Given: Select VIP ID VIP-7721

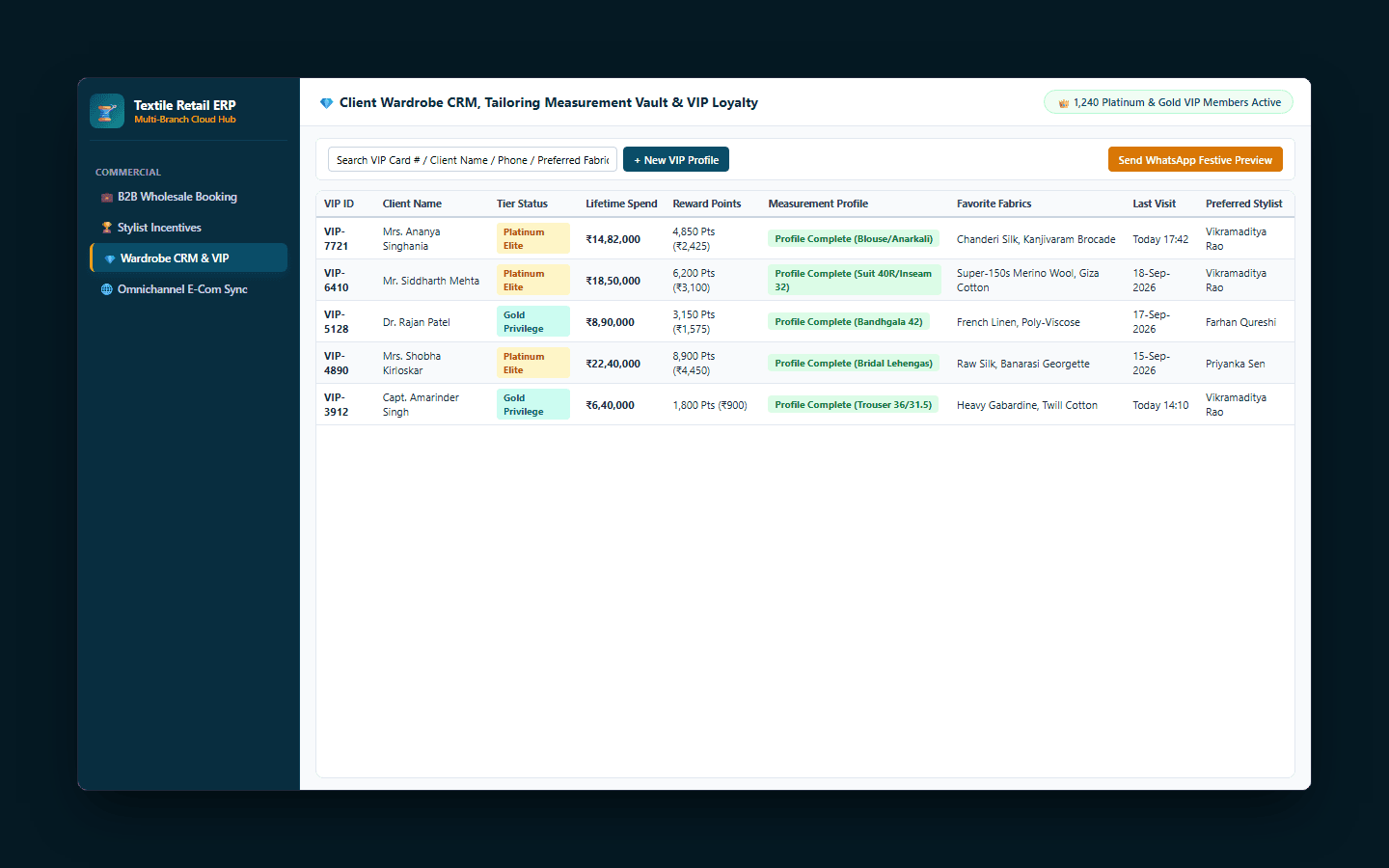Looking at the screenshot, I should 337,239.
